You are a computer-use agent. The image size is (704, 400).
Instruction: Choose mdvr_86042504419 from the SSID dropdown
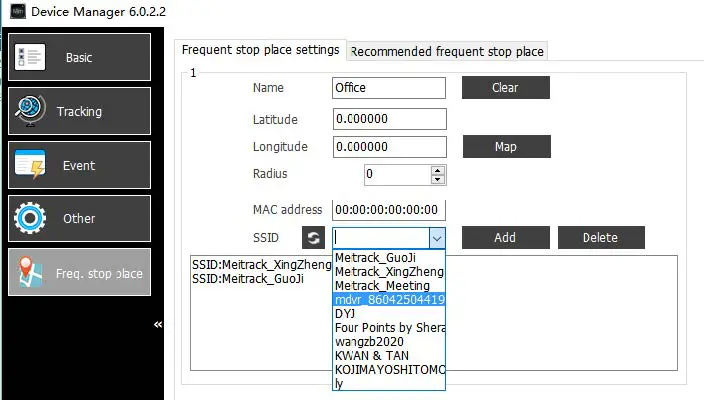pyautogui.click(x=389, y=299)
